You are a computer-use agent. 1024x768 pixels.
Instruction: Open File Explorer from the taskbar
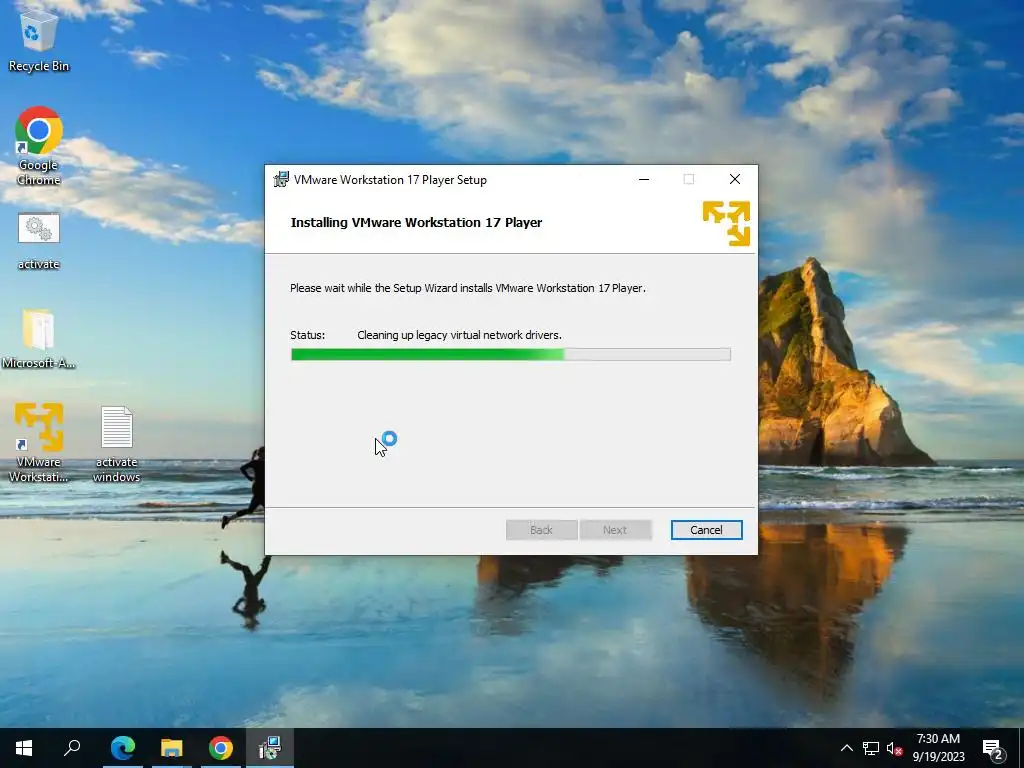[x=172, y=748]
